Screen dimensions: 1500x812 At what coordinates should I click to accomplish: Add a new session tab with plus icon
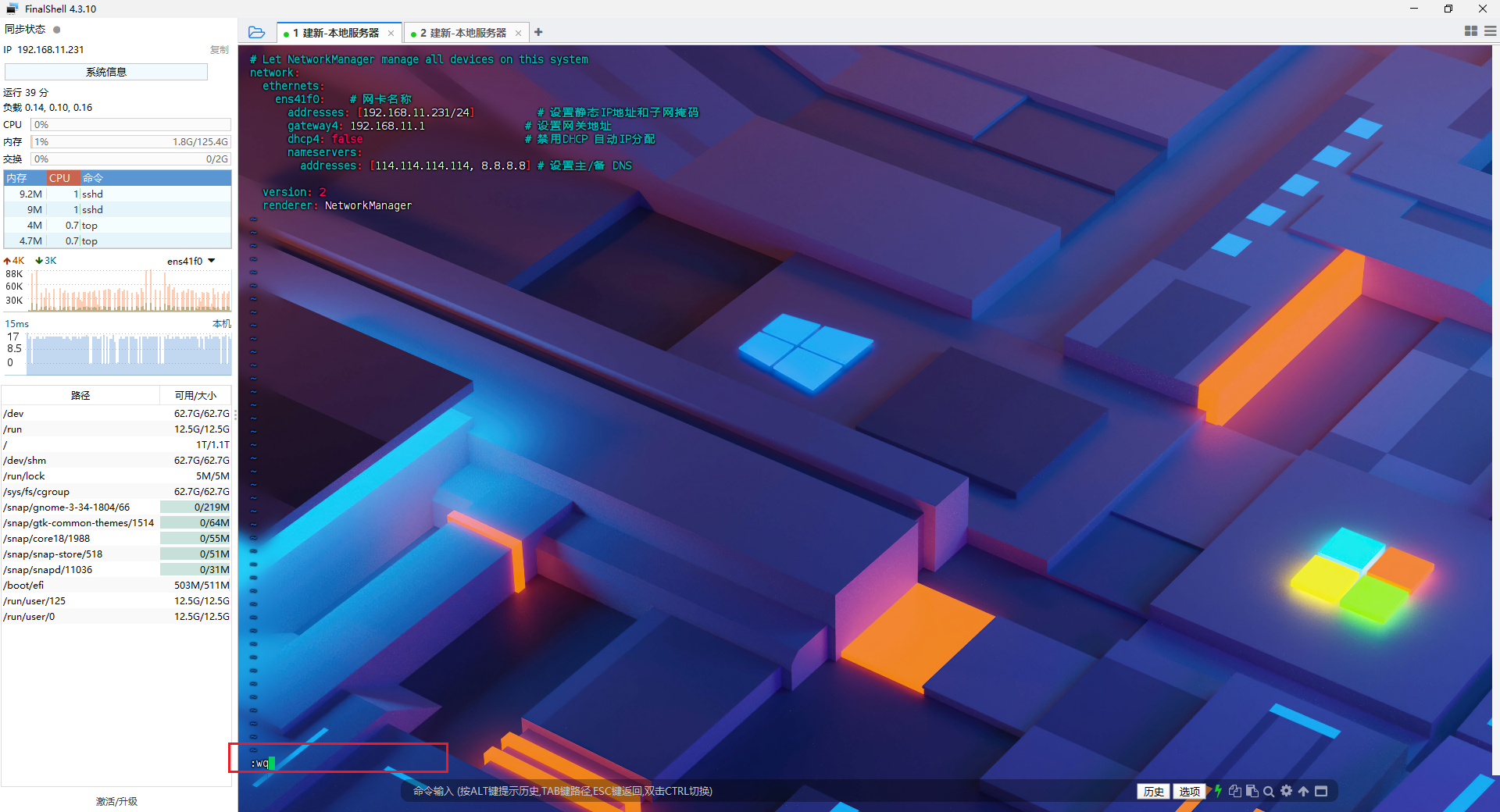point(538,32)
